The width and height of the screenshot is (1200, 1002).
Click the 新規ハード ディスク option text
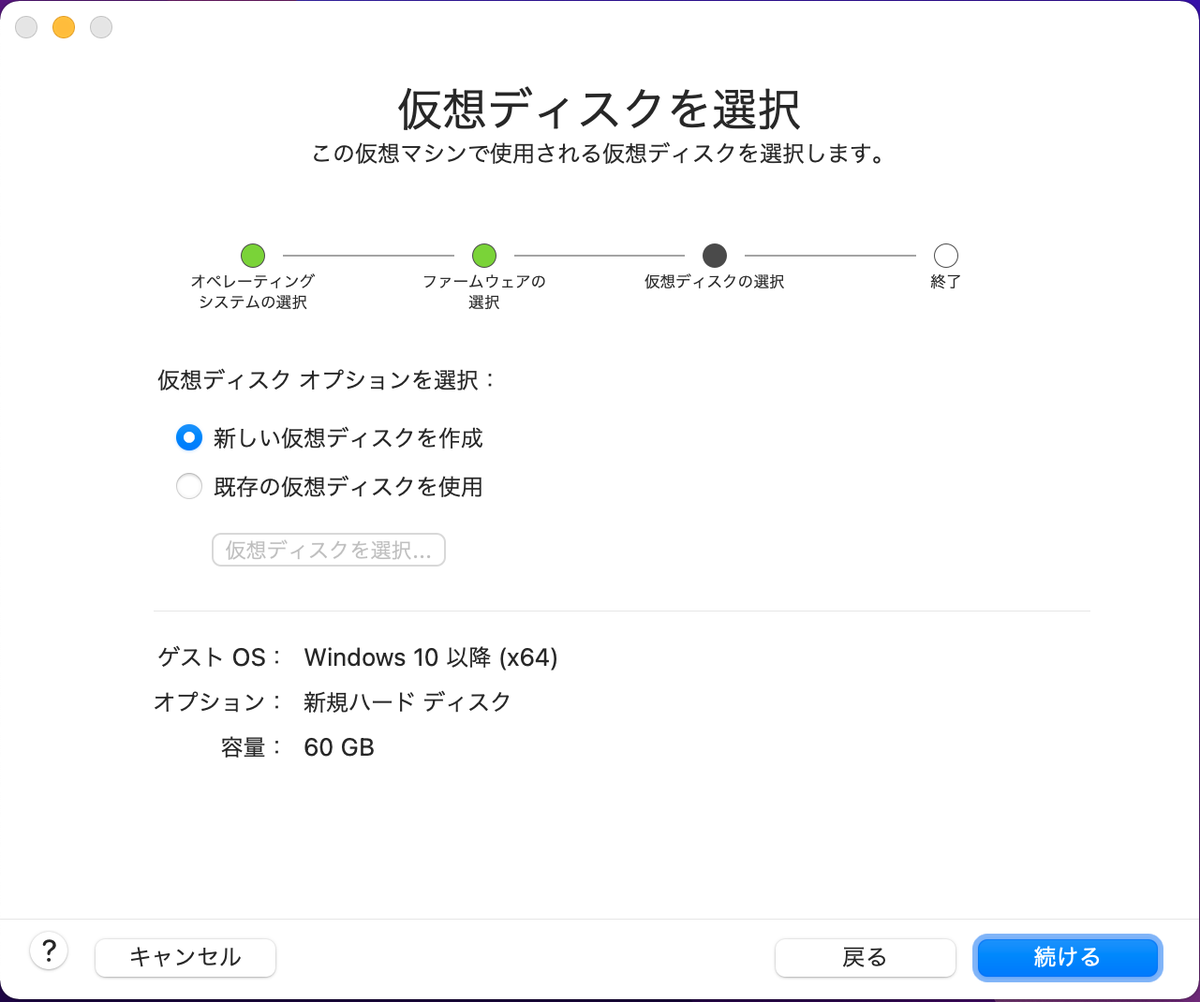point(403,702)
